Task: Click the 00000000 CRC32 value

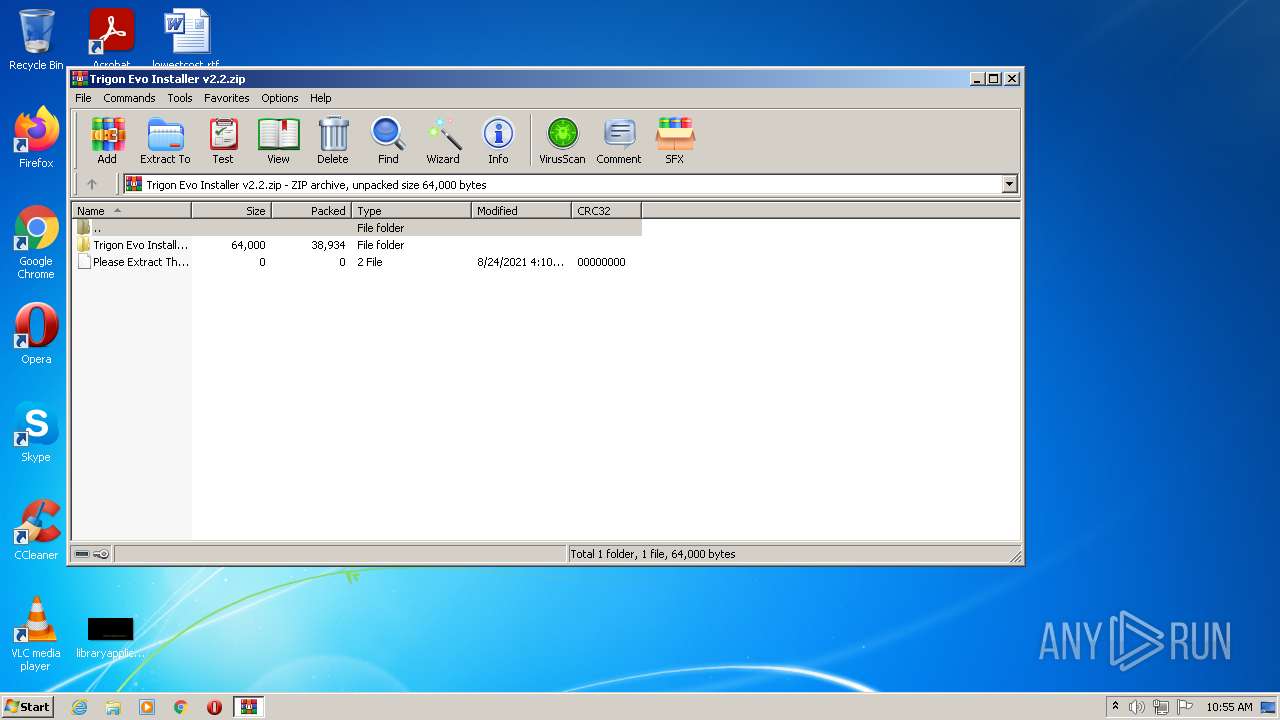Action: click(601, 262)
